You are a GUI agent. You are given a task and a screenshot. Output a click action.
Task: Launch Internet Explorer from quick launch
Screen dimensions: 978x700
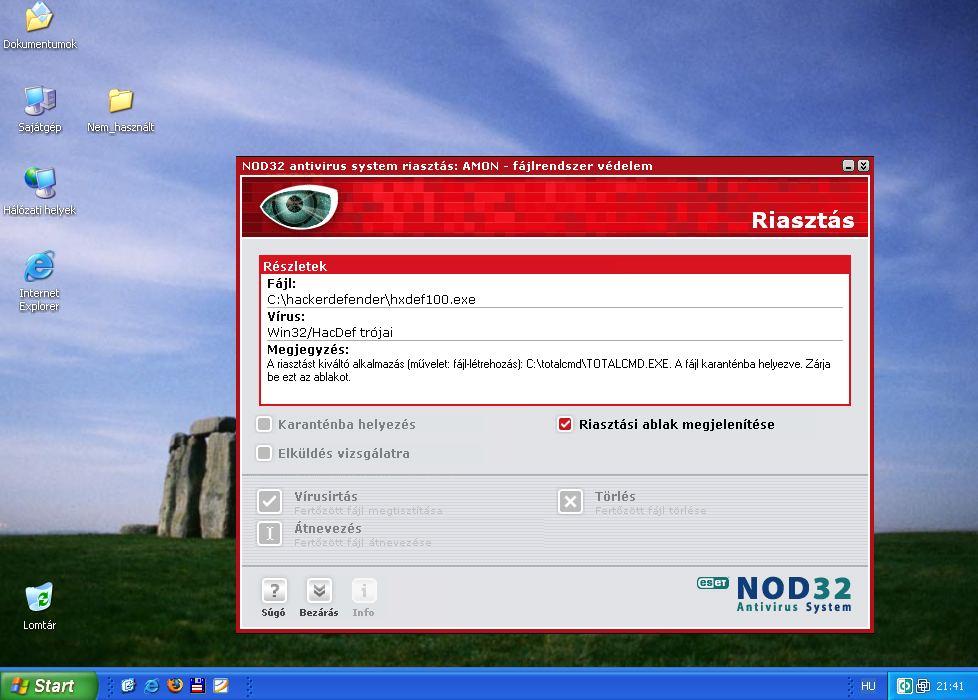coord(152,686)
